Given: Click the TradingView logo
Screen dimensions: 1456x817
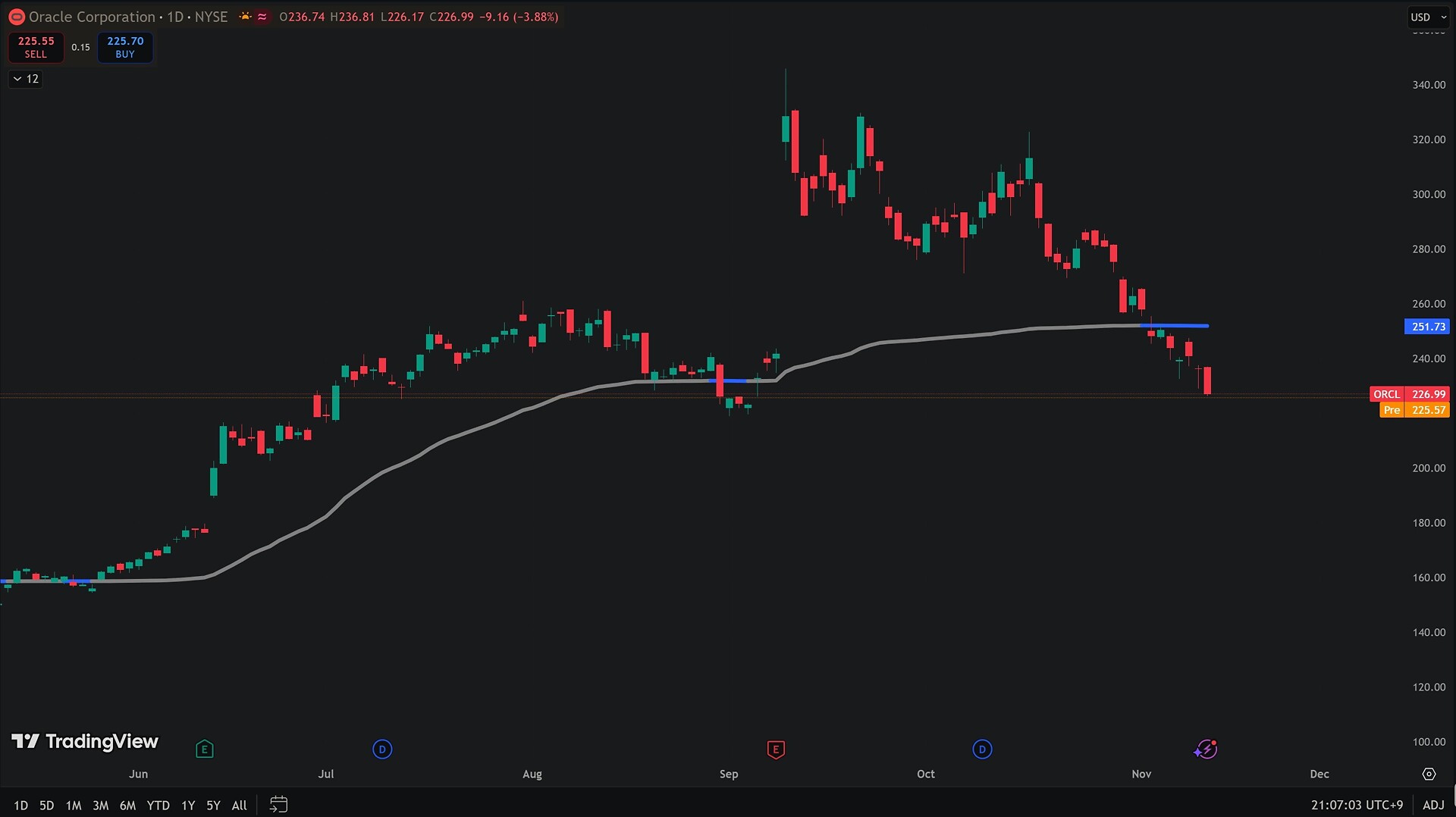Looking at the screenshot, I should (85, 741).
